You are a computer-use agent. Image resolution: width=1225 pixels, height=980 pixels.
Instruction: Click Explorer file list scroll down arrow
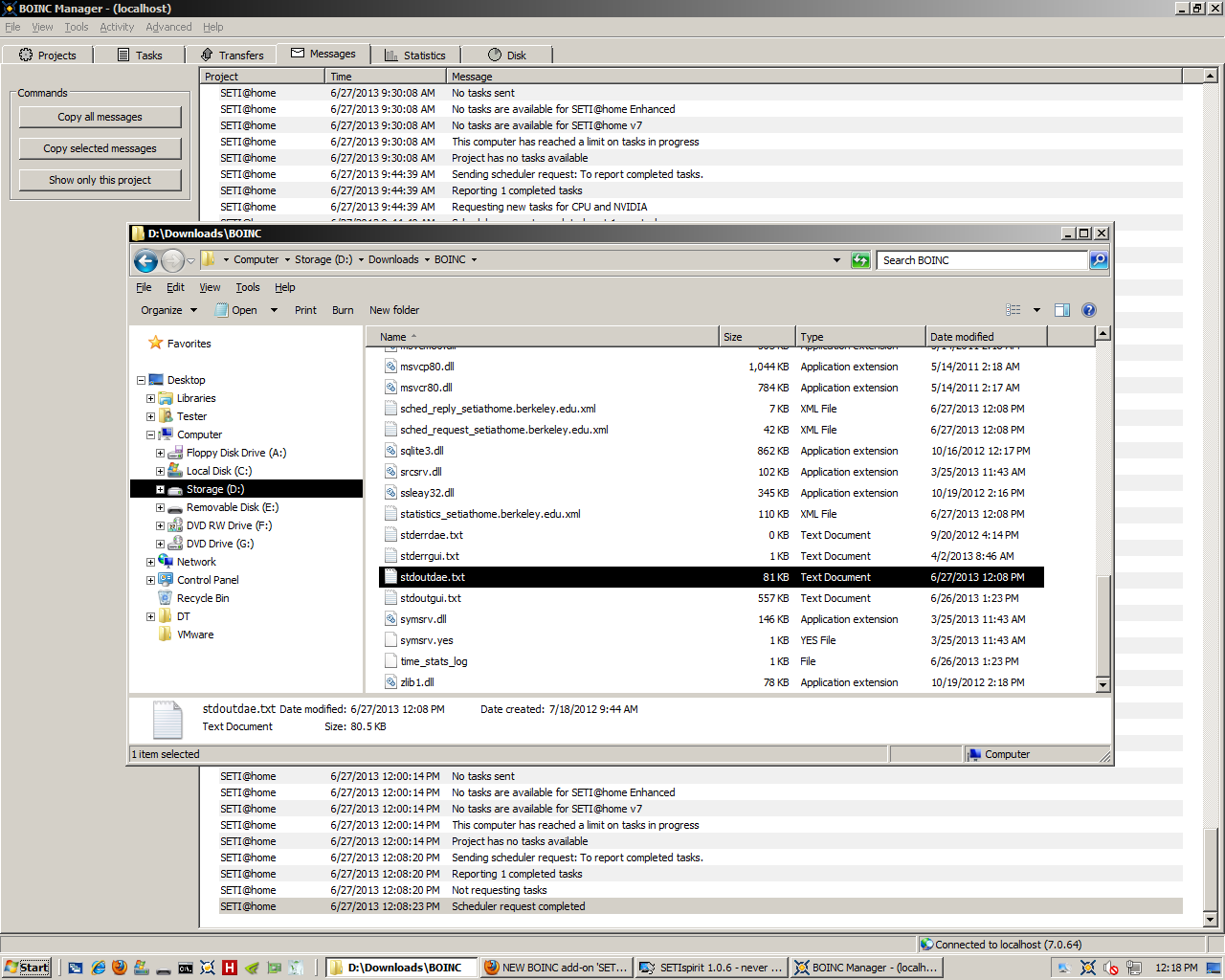coord(1102,684)
